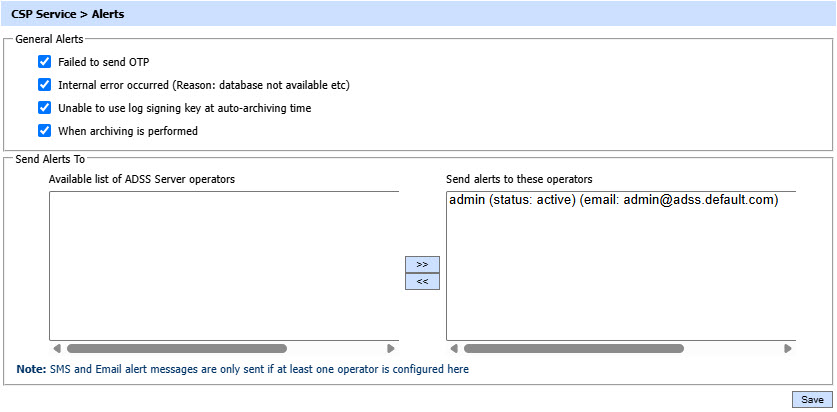
Task: Save the alert settings
Action: (x=812, y=399)
